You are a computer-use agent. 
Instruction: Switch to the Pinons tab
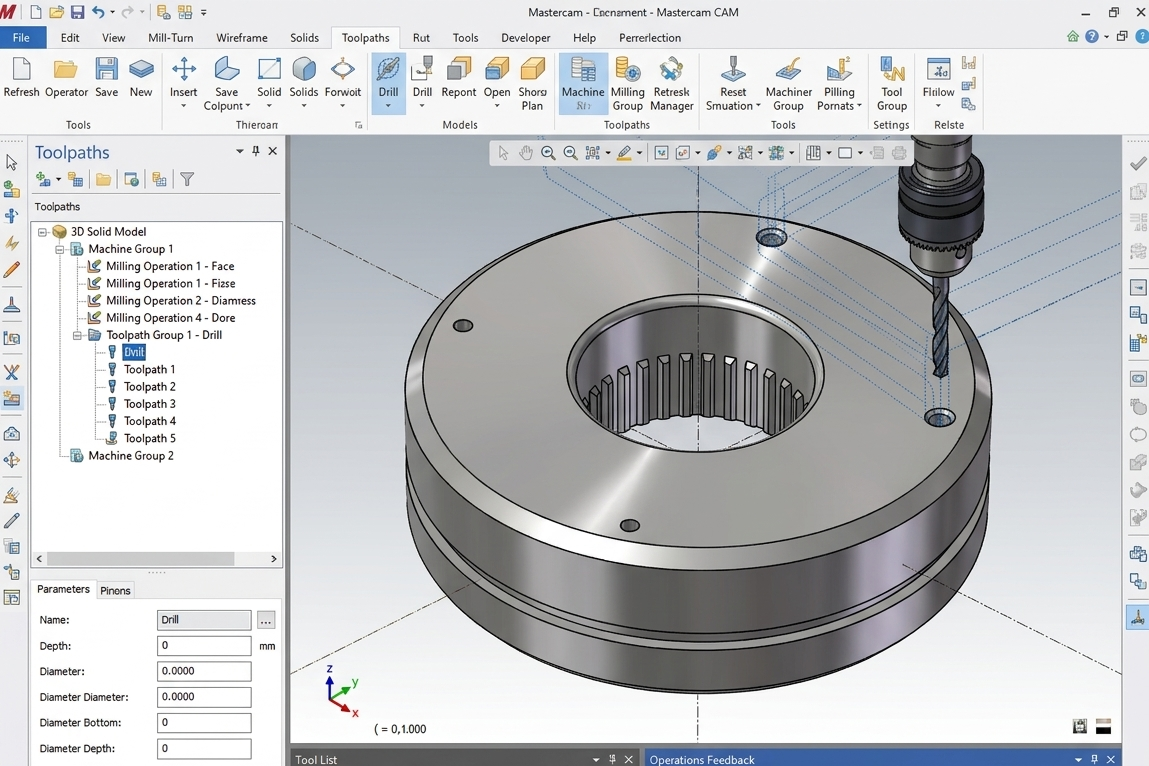115,590
